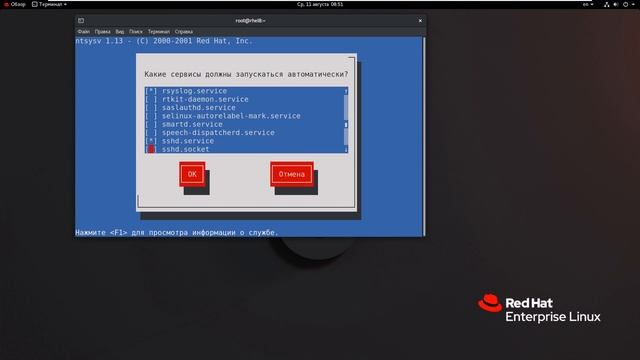Select the rtkit-daemon.service row text

click(x=205, y=99)
